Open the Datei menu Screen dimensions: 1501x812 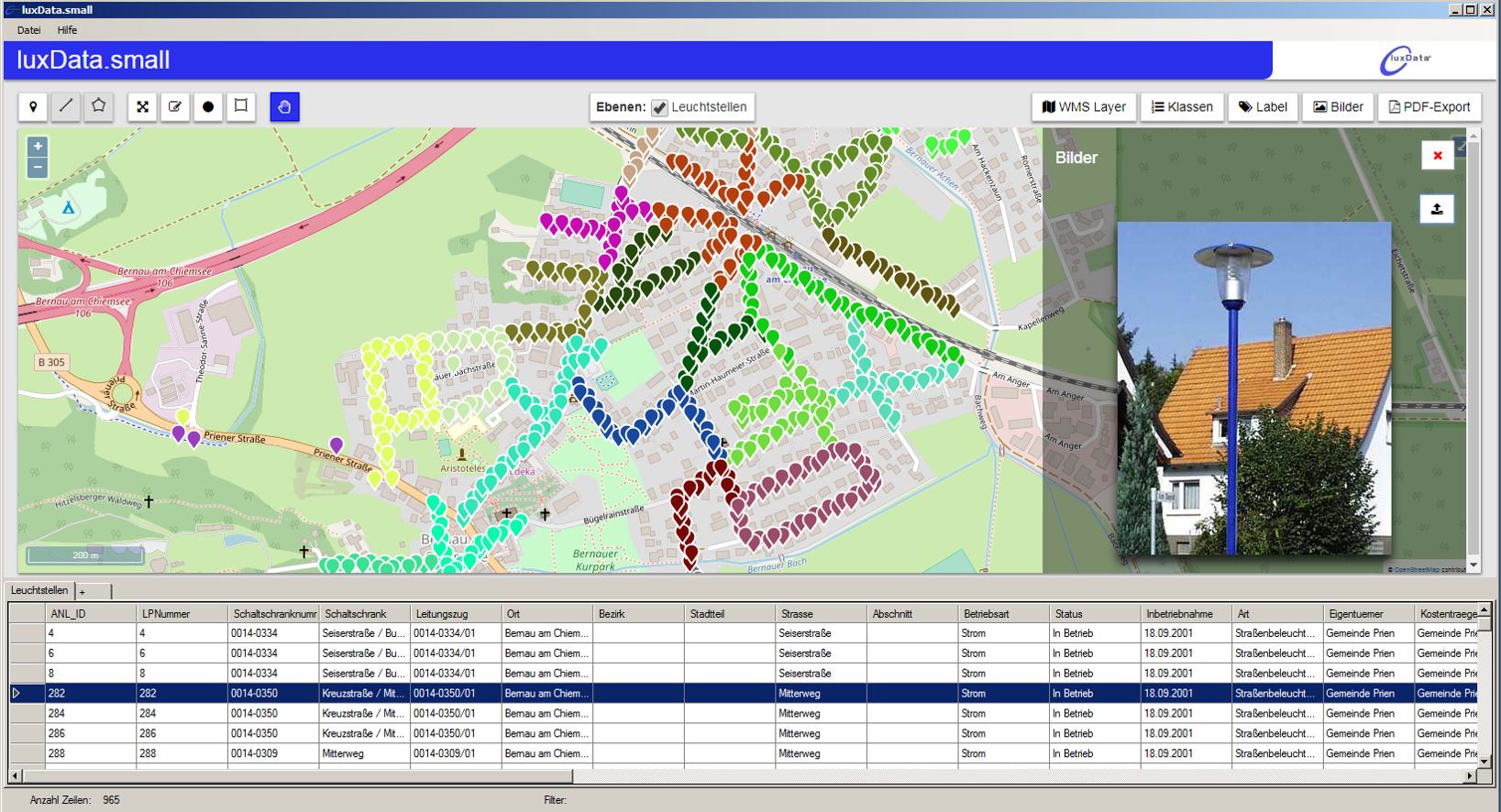[x=29, y=30]
